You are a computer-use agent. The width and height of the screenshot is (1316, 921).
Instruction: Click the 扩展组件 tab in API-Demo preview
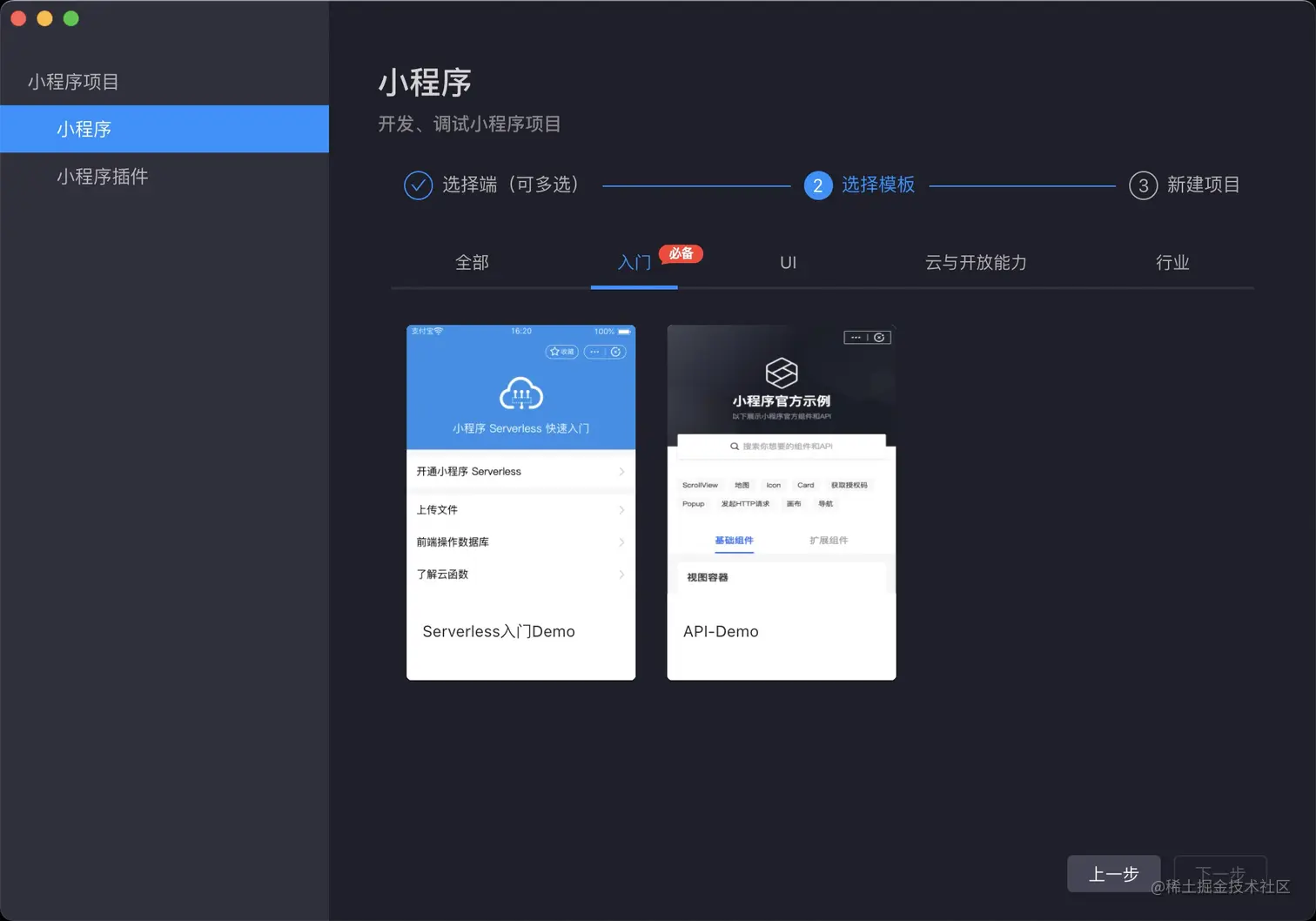coord(829,541)
